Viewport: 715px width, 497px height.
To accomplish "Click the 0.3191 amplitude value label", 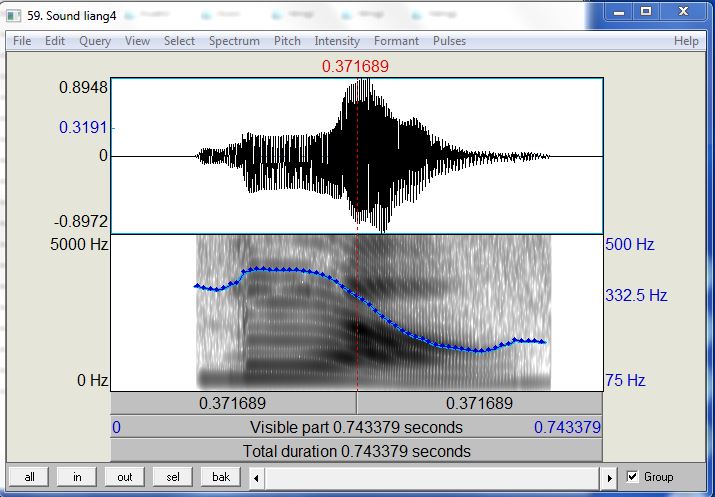I will pos(83,127).
